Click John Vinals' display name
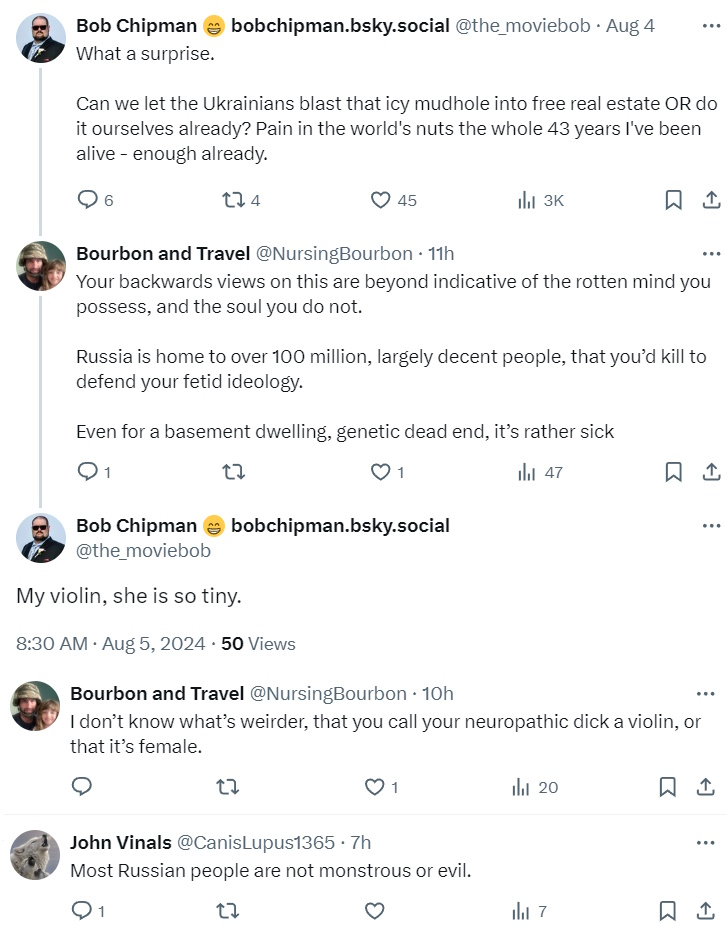Viewport: 727px width, 926px height. click(x=120, y=843)
